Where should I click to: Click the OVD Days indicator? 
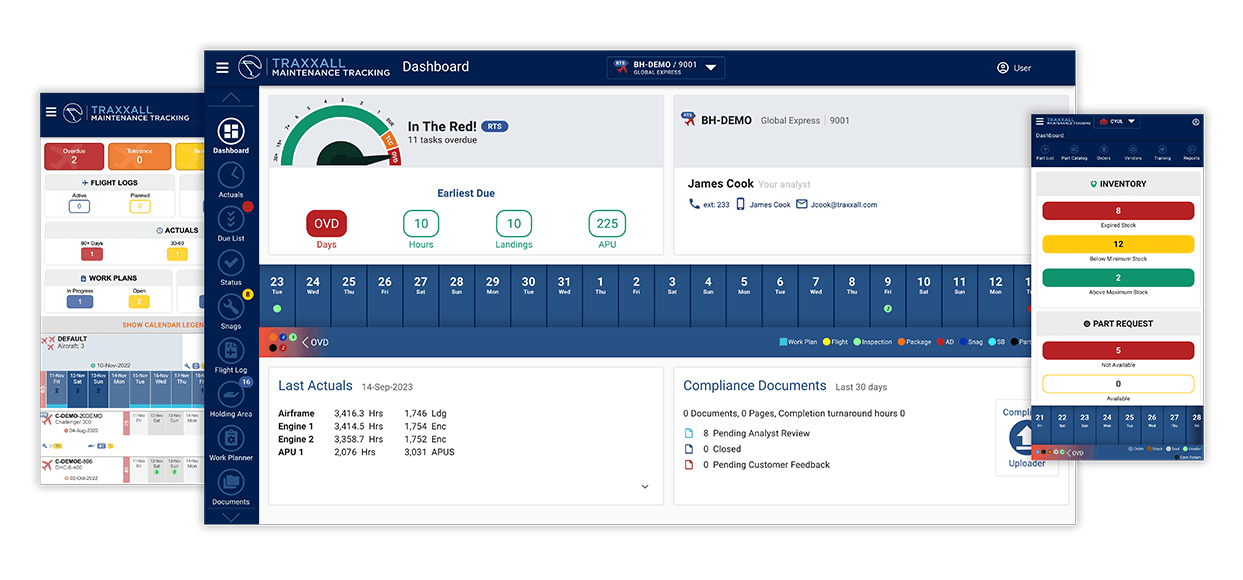pyautogui.click(x=327, y=224)
